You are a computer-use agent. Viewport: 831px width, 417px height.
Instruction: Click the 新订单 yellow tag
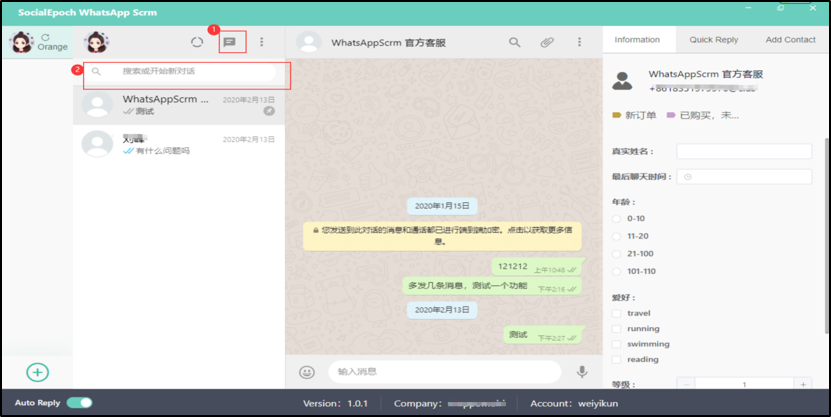[x=634, y=115]
